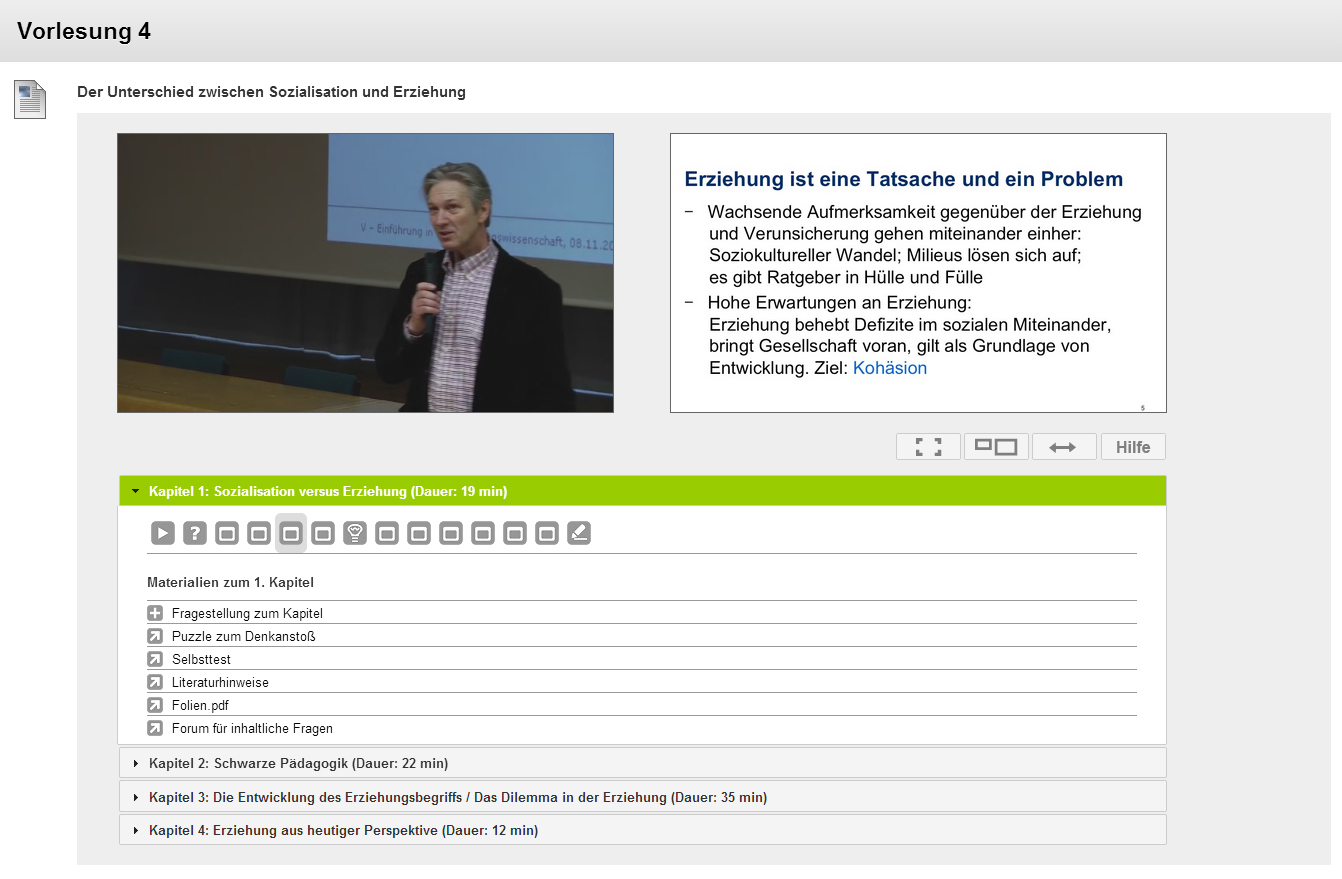Expand Kapitel 4: Erziehung aus heutiger Perspektive
Image resolution: width=1342 pixels, height=879 pixels.
(642, 830)
